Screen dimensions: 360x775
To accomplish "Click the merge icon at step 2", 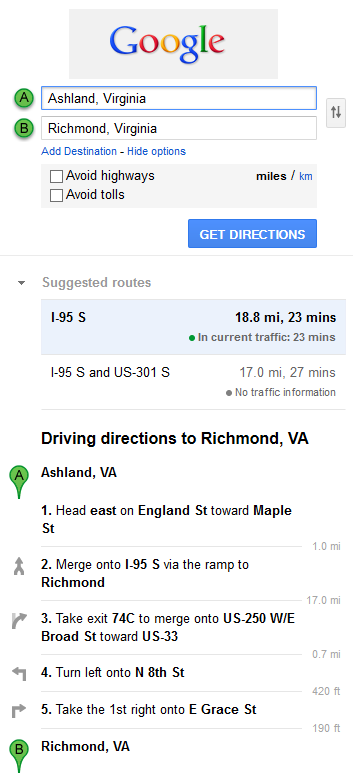I will [x=19, y=566].
